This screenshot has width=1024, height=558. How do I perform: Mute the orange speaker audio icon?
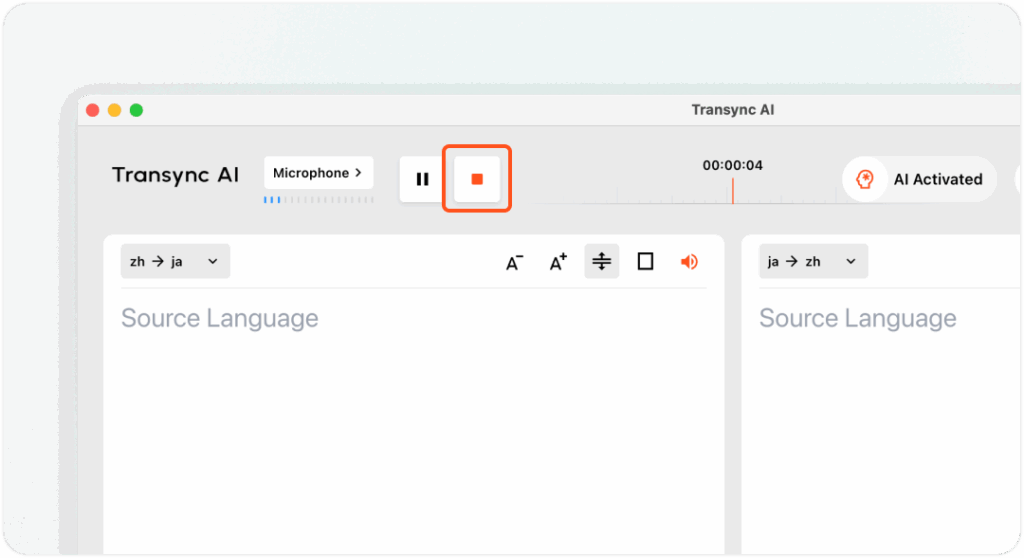click(689, 262)
